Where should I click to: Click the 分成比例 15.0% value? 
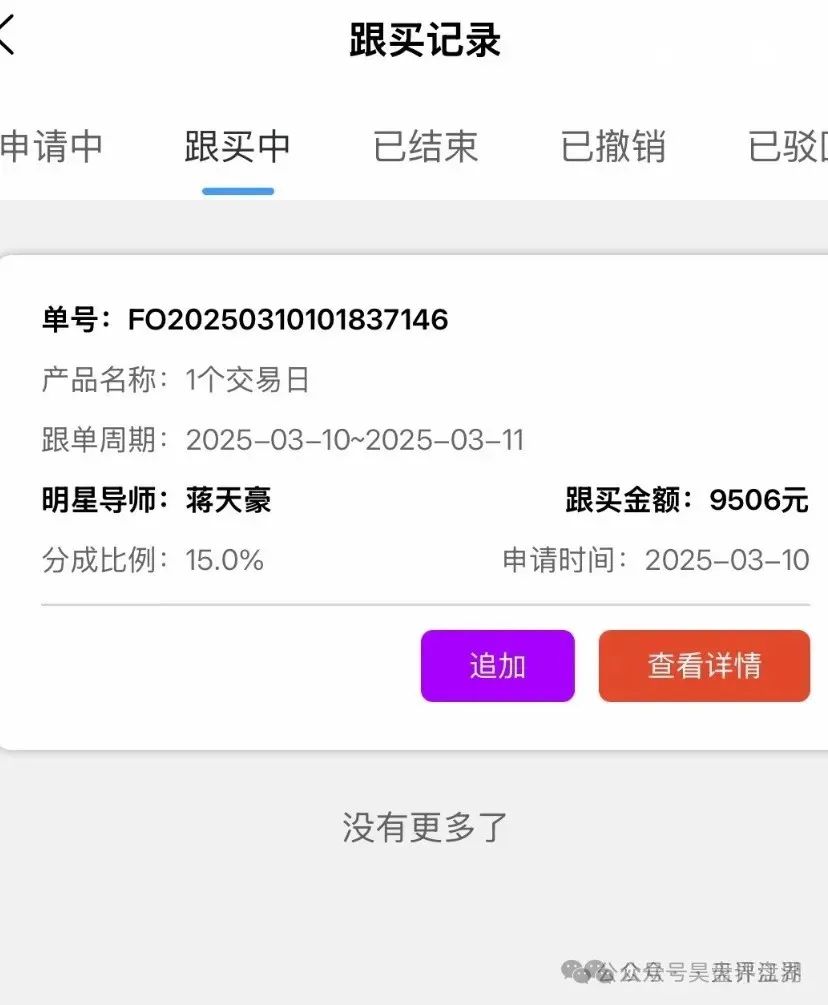coord(224,560)
